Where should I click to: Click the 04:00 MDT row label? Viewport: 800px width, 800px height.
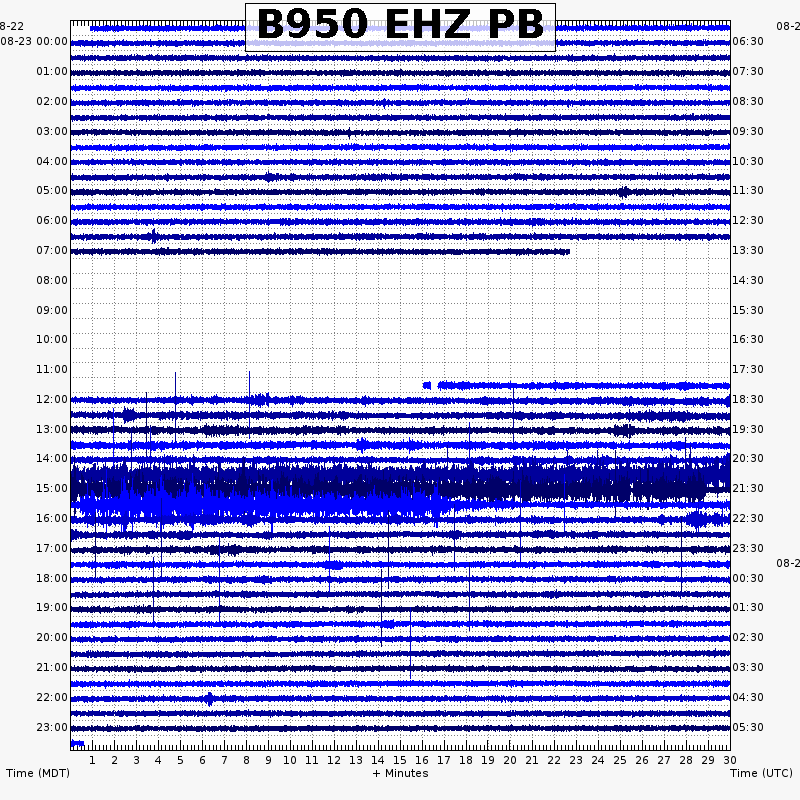click(x=52, y=162)
